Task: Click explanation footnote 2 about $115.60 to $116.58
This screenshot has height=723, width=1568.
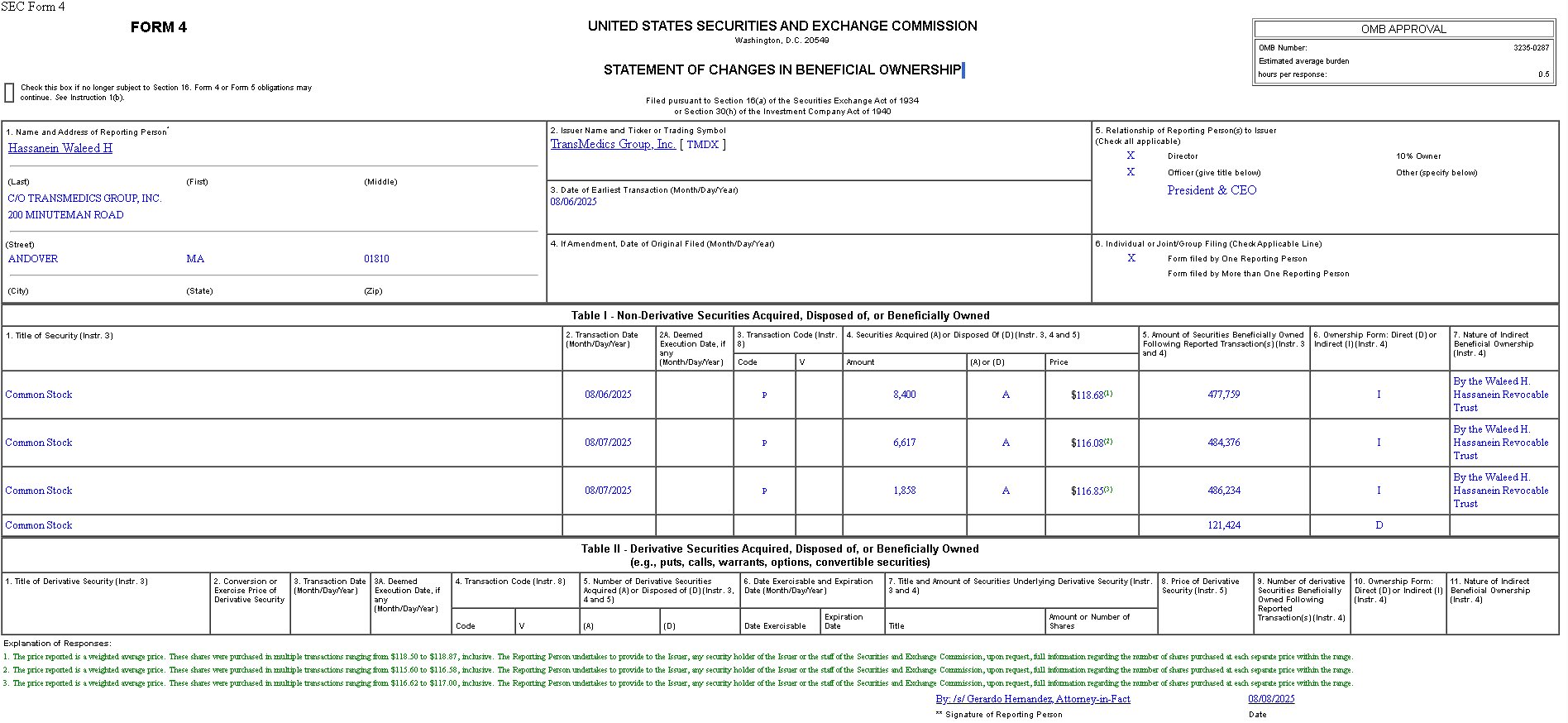Action: [678, 670]
